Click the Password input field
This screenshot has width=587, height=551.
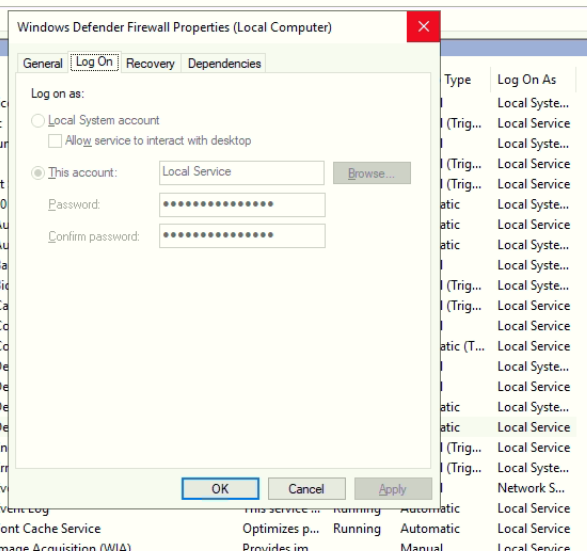[242, 205]
